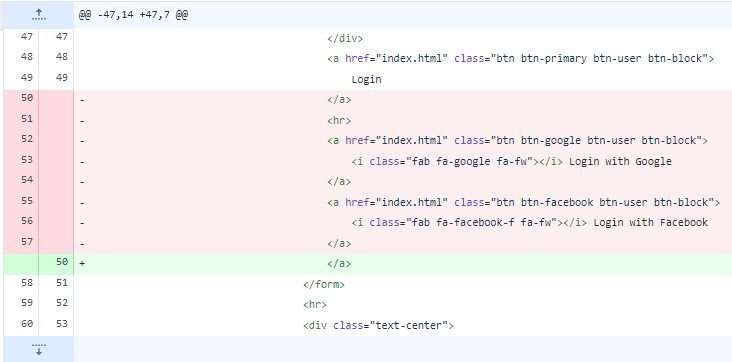Click new line number 48 beside the btn-primary link
Image resolution: width=732 pixels, height=362 pixels.
62,57
